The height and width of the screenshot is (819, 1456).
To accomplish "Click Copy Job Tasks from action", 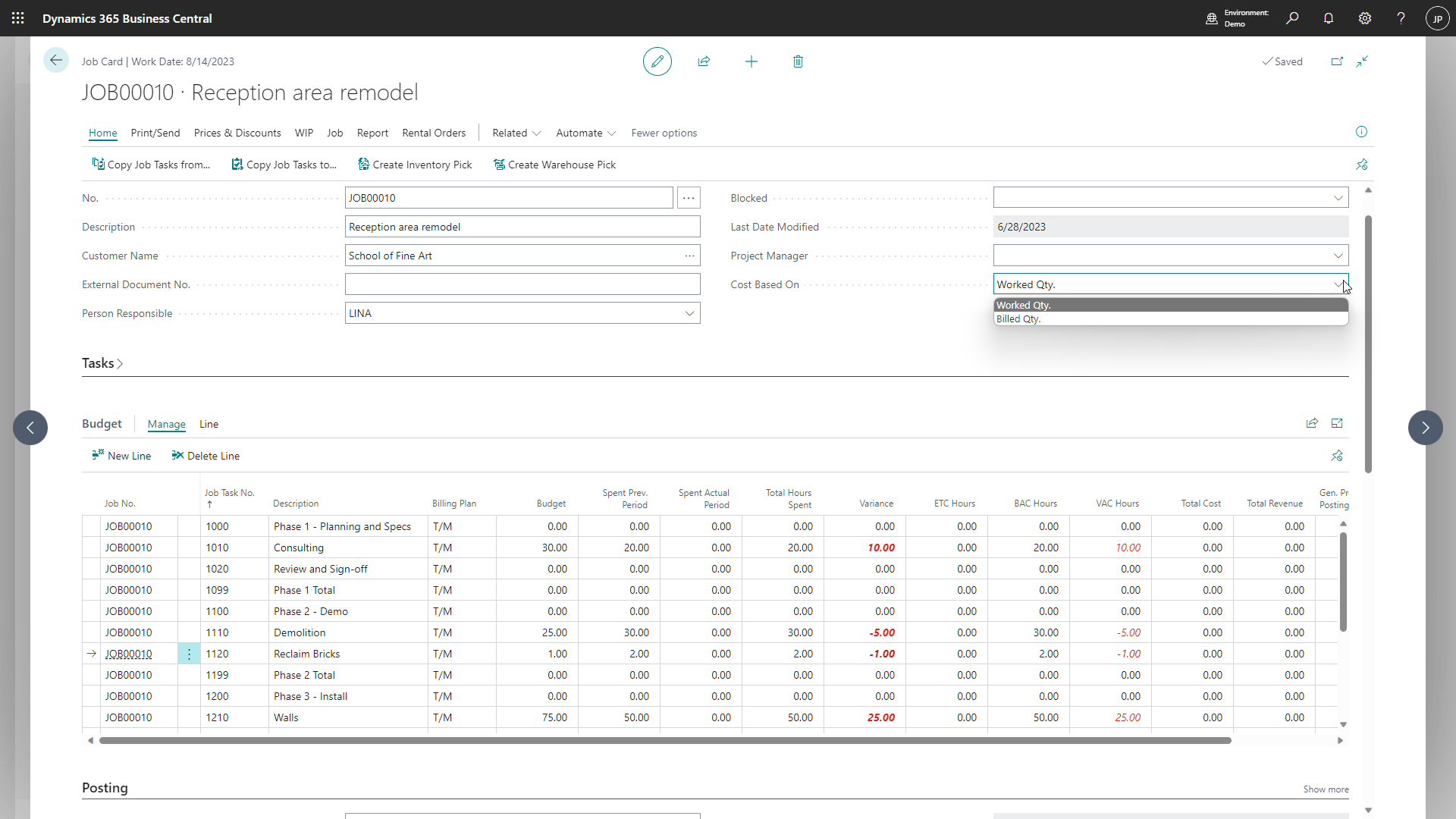I will click(x=151, y=165).
